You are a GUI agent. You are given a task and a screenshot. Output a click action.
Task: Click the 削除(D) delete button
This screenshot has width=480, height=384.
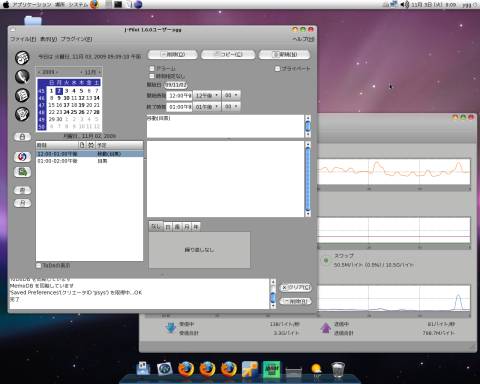click(x=172, y=54)
